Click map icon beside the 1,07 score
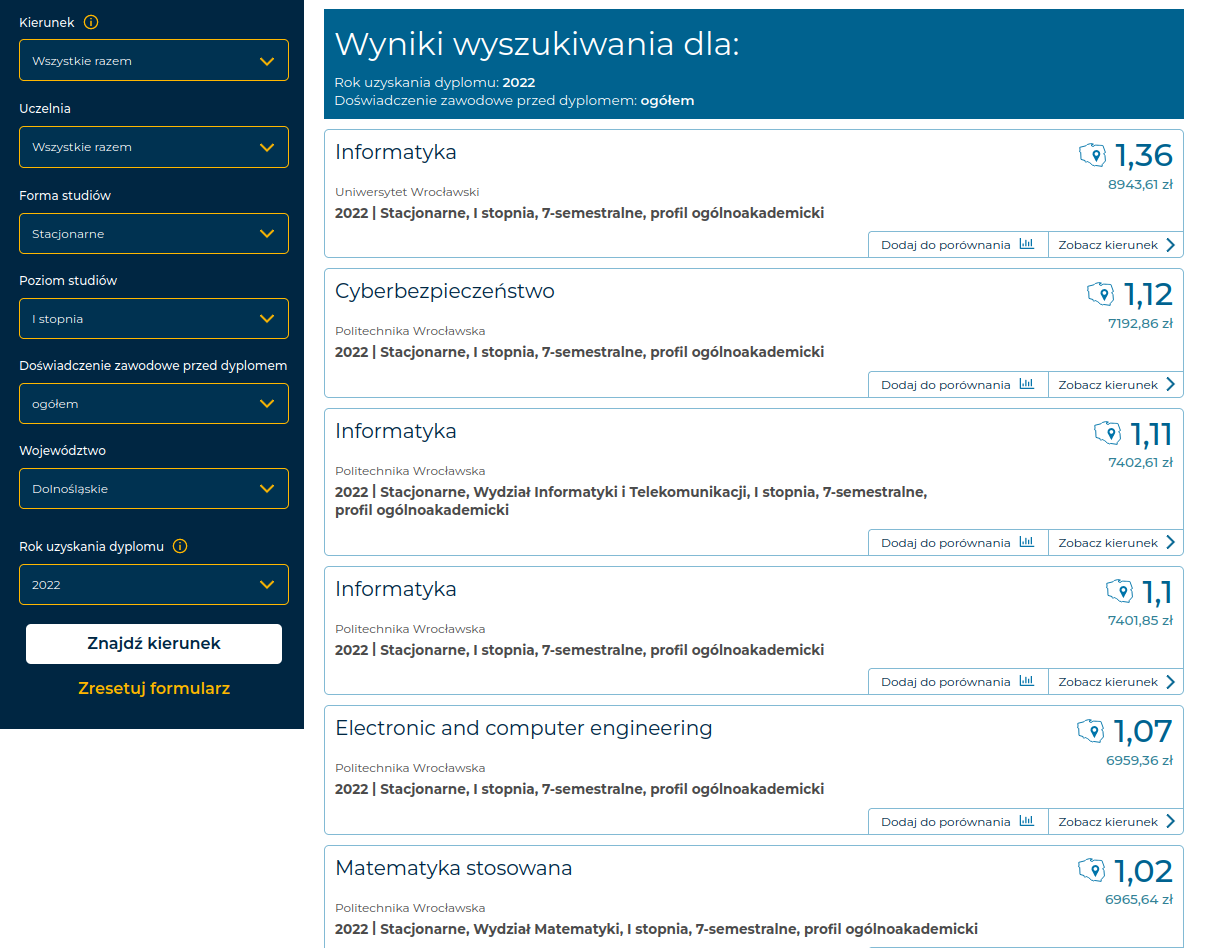The height and width of the screenshot is (948, 1205). (1090, 731)
